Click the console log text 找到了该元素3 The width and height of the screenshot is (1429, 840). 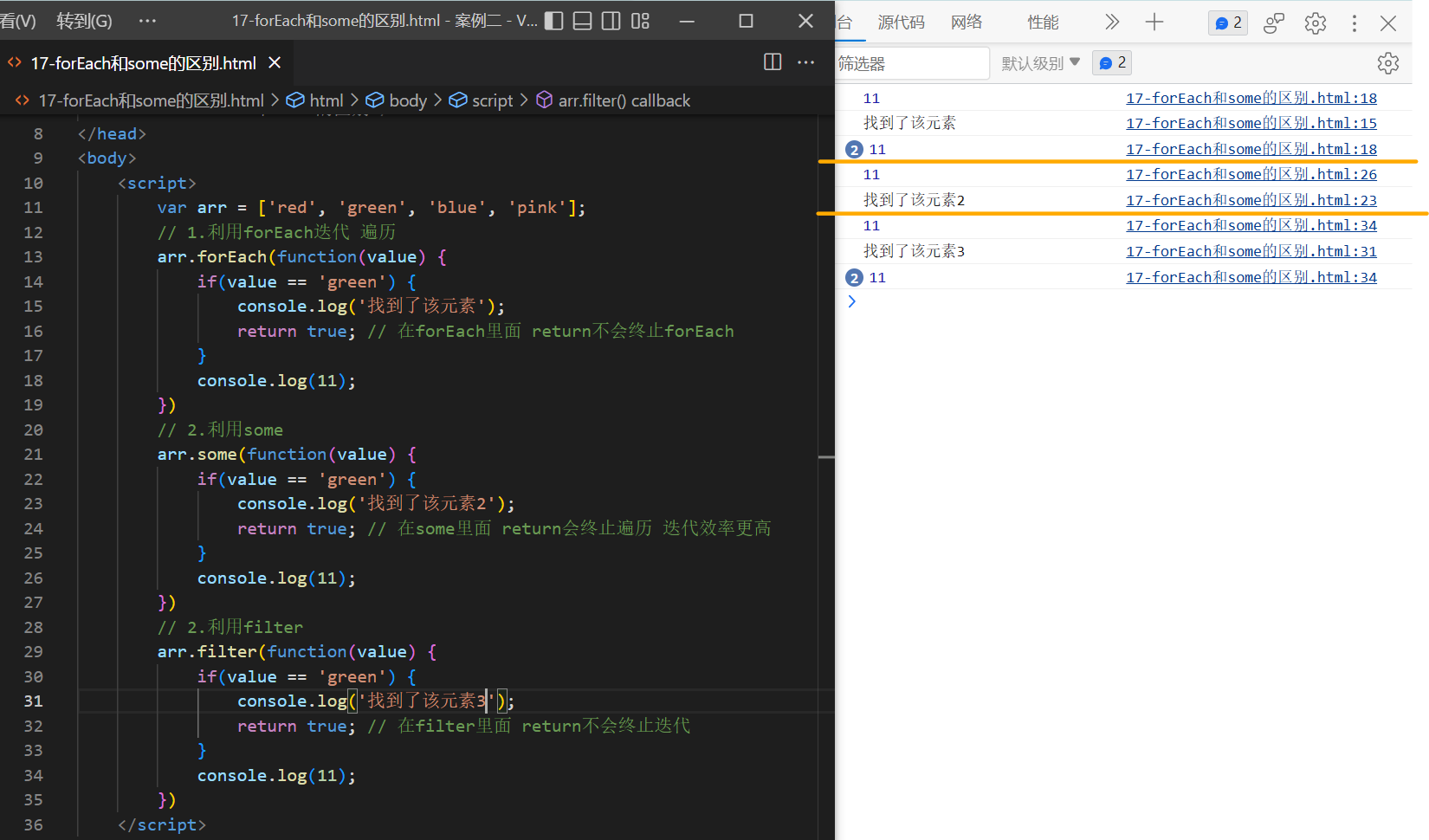pos(914,251)
